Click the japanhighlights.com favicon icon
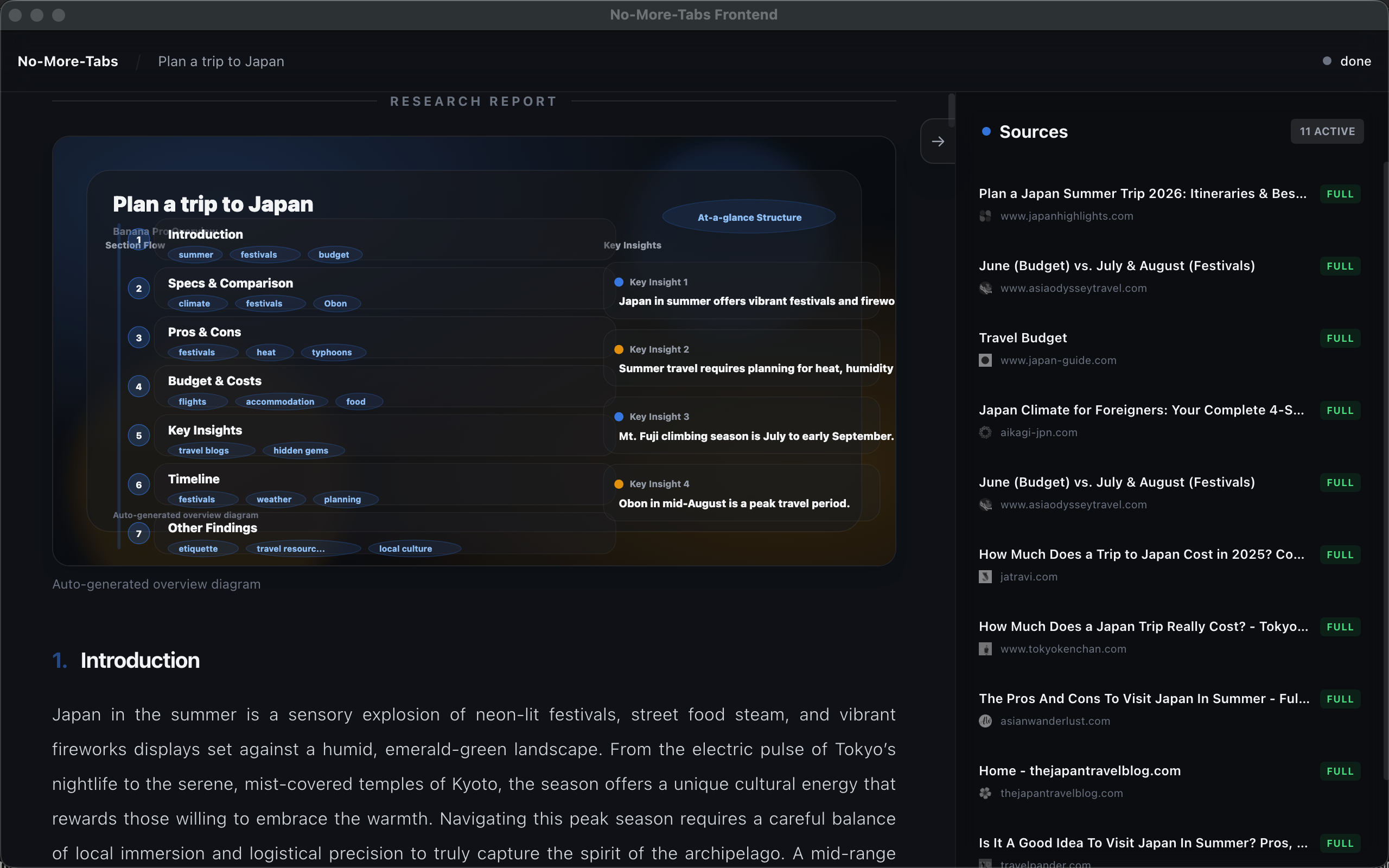 [x=985, y=216]
